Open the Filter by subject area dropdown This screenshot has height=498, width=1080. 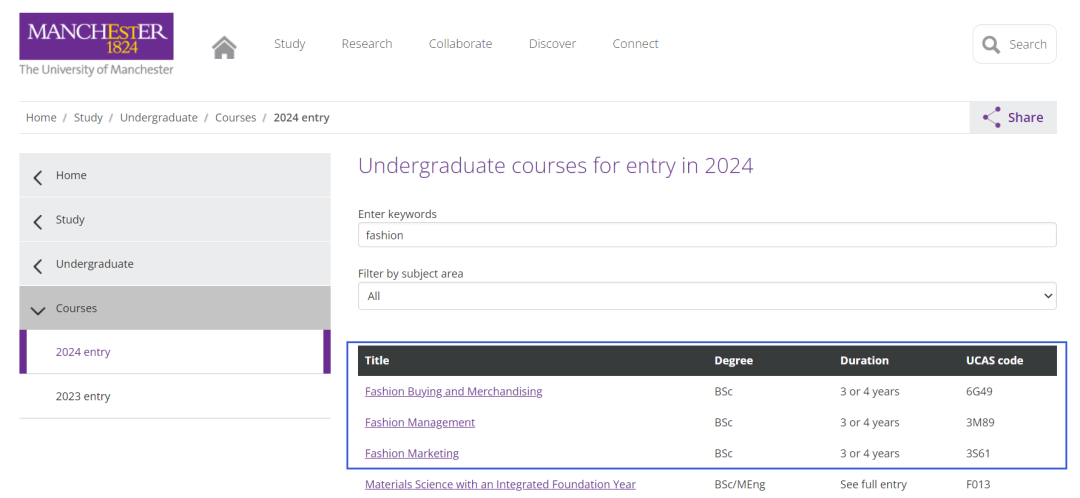[707, 295]
